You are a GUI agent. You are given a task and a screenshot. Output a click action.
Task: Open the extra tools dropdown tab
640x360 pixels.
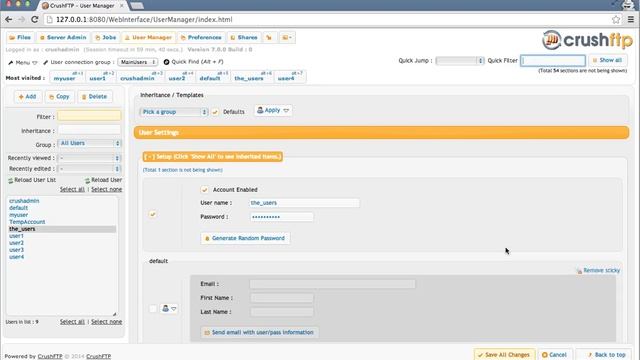tap(287, 38)
